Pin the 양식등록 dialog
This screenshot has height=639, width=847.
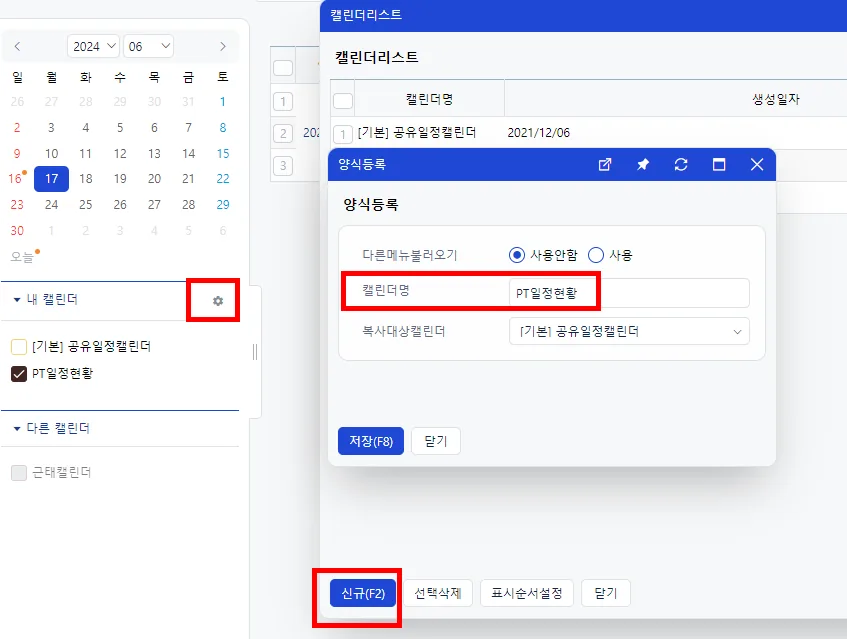tap(643, 164)
